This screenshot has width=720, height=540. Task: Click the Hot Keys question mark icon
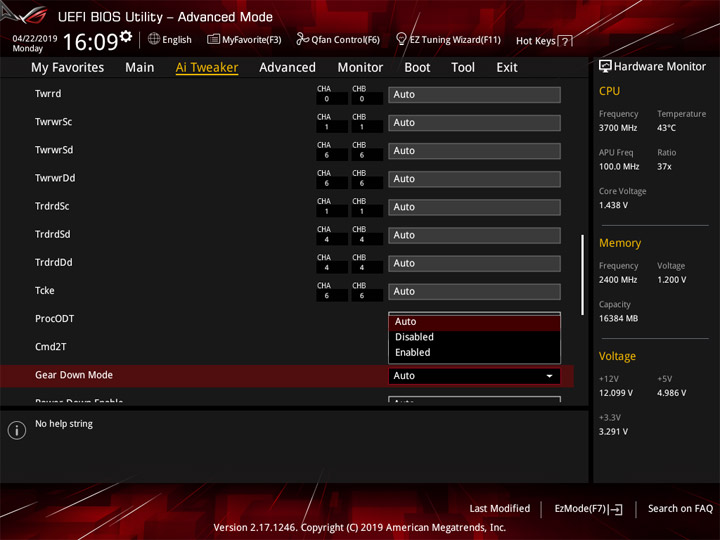click(x=565, y=41)
